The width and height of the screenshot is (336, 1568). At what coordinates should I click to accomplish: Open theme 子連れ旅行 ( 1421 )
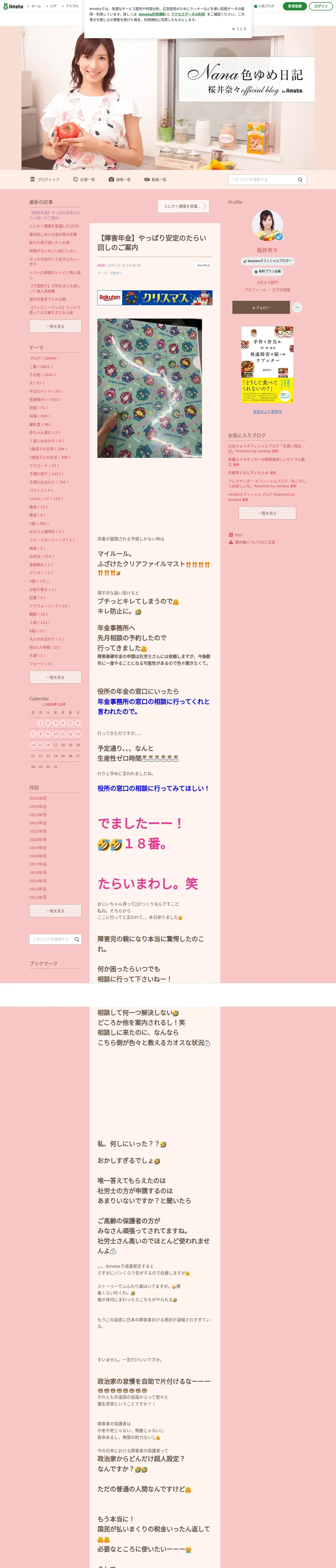(46, 474)
